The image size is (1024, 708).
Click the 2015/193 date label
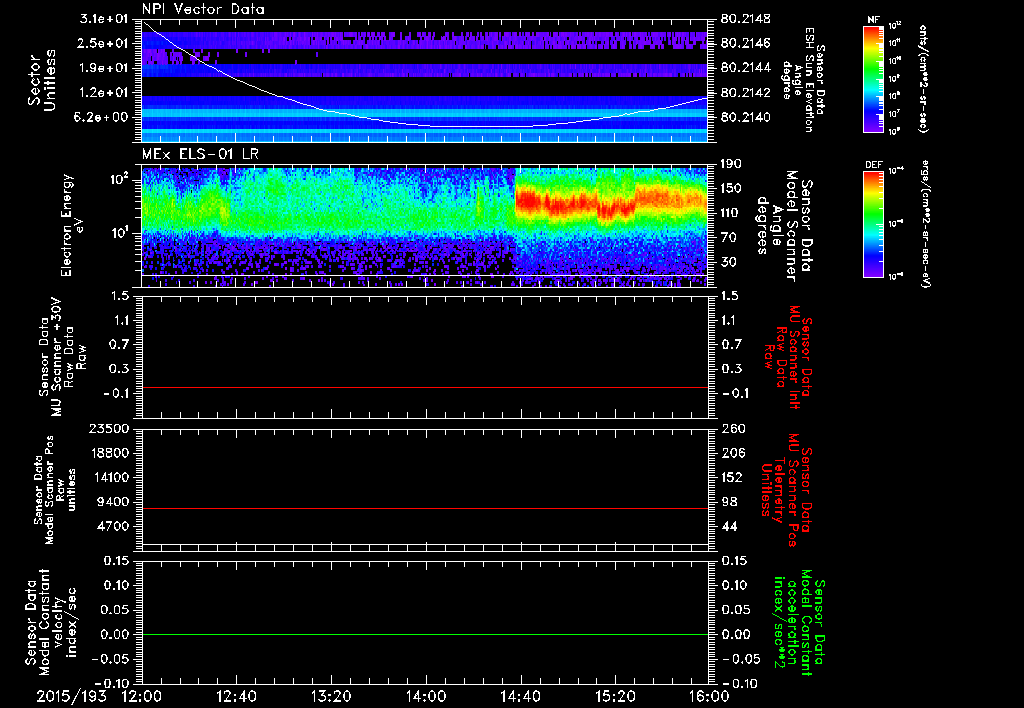tap(71, 696)
